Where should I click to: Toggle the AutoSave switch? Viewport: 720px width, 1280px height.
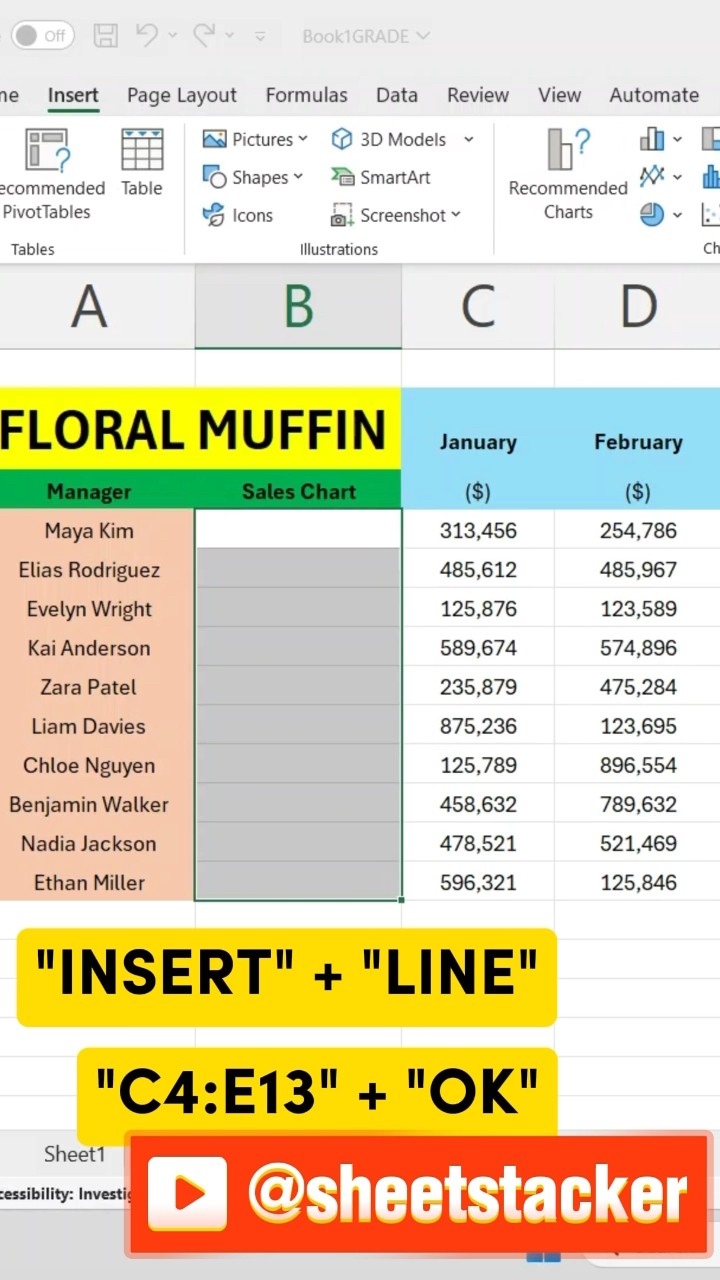point(42,36)
